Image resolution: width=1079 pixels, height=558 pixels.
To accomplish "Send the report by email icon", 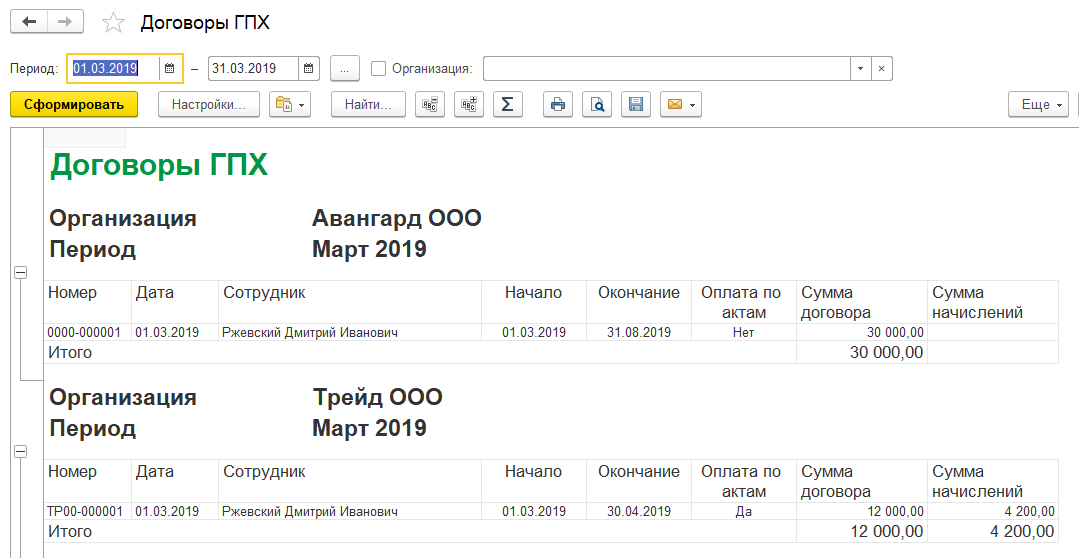I will (x=680, y=104).
